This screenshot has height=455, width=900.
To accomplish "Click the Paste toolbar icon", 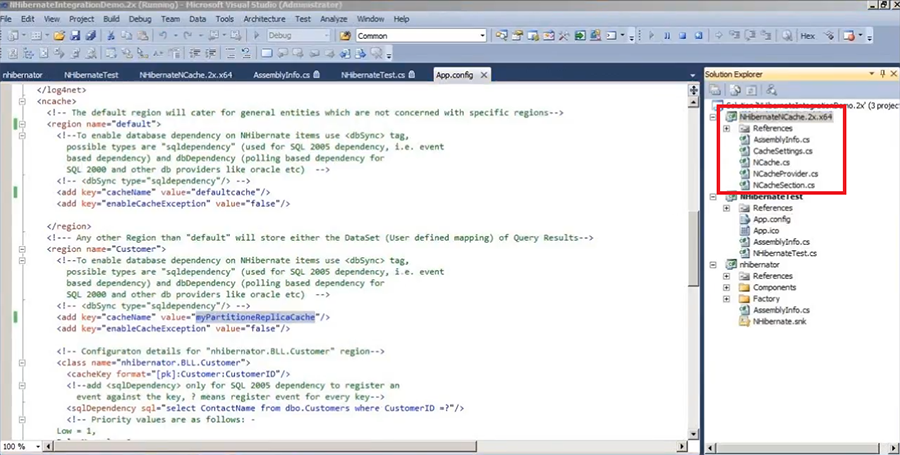I will pyautogui.click(x=142, y=36).
